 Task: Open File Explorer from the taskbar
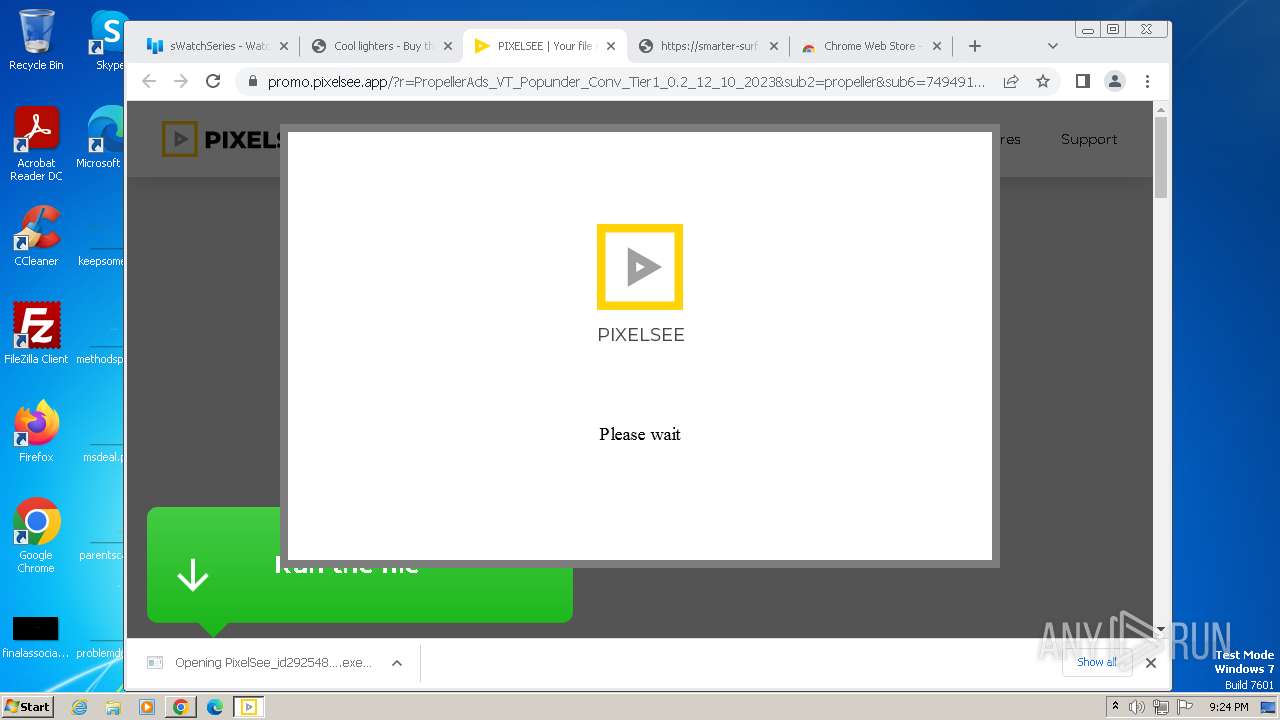coord(113,707)
